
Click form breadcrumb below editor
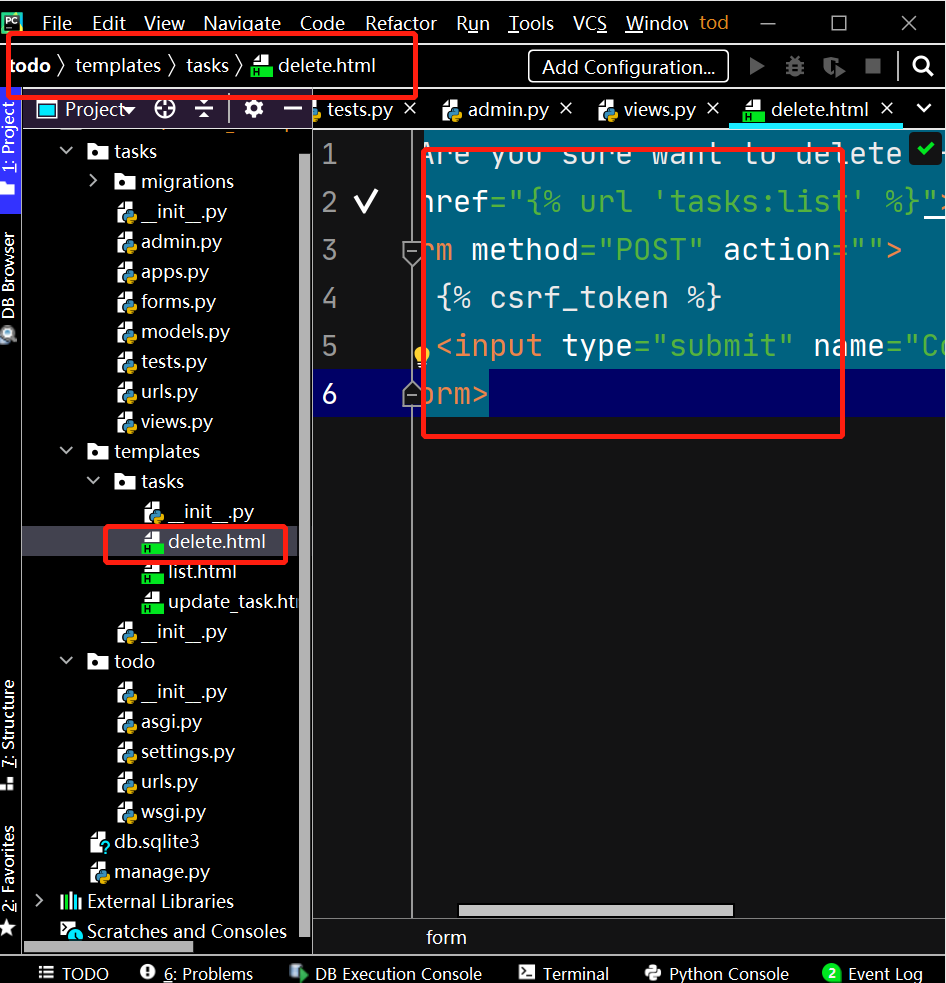click(x=446, y=937)
